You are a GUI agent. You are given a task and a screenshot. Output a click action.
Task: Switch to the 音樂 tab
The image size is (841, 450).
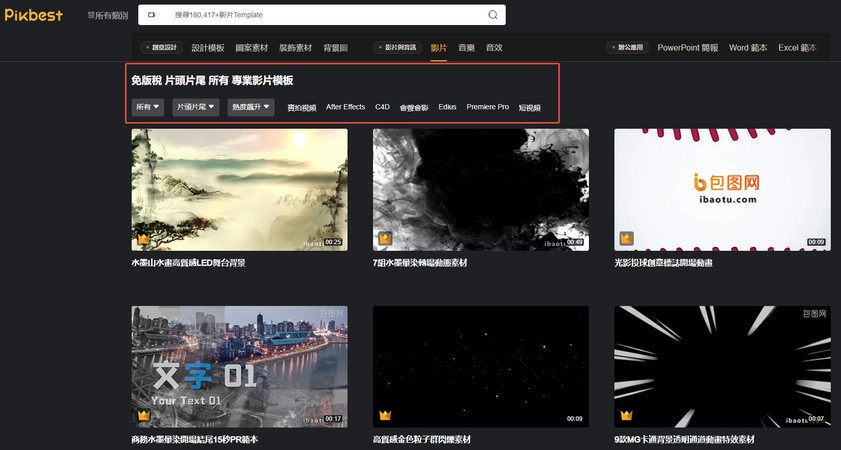pos(467,48)
